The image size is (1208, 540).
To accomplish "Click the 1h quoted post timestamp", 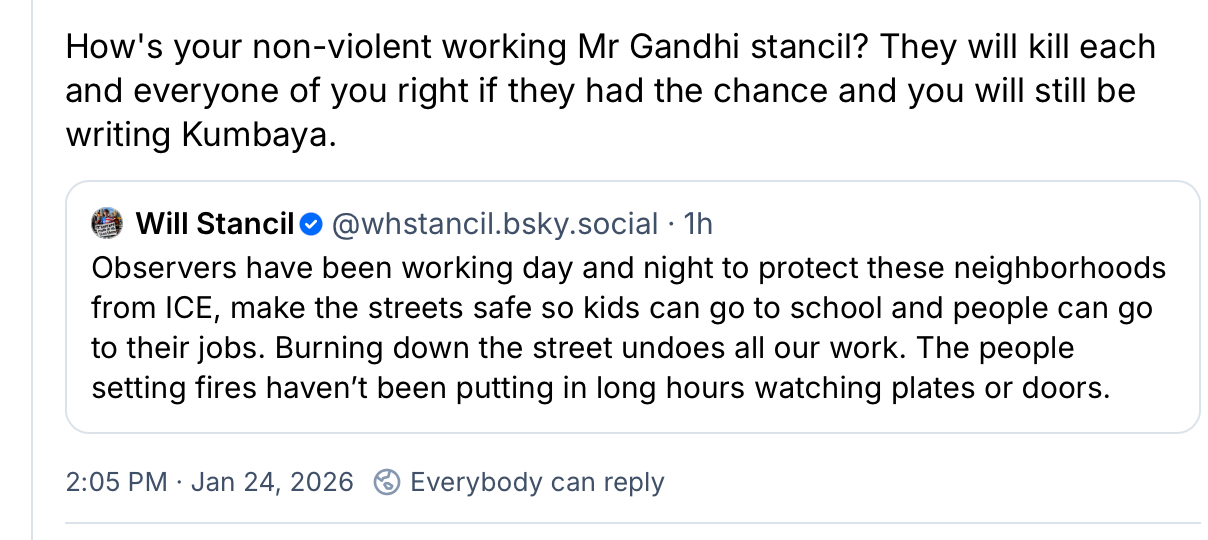I will coord(697,224).
